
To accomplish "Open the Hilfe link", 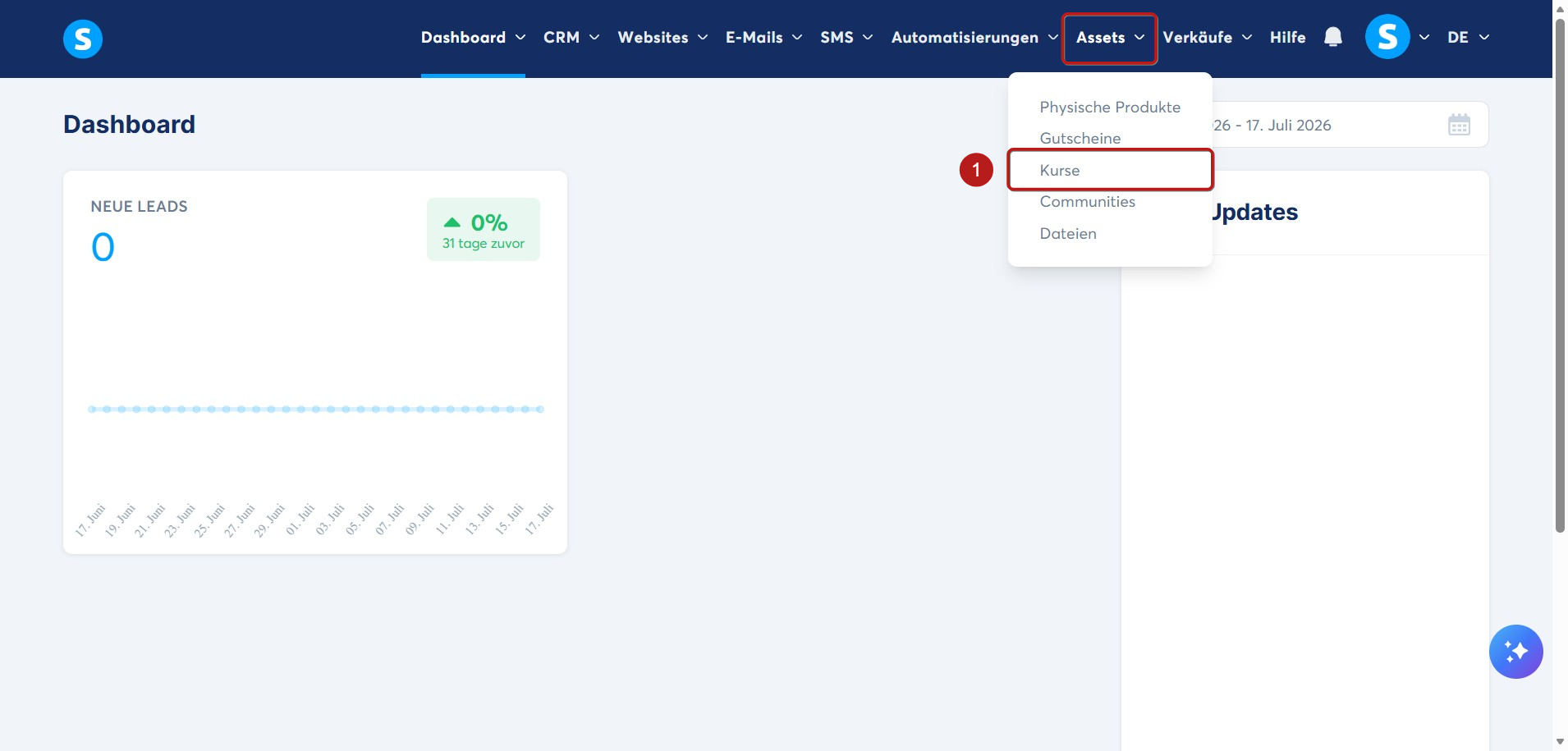I will pos(1287,37).
